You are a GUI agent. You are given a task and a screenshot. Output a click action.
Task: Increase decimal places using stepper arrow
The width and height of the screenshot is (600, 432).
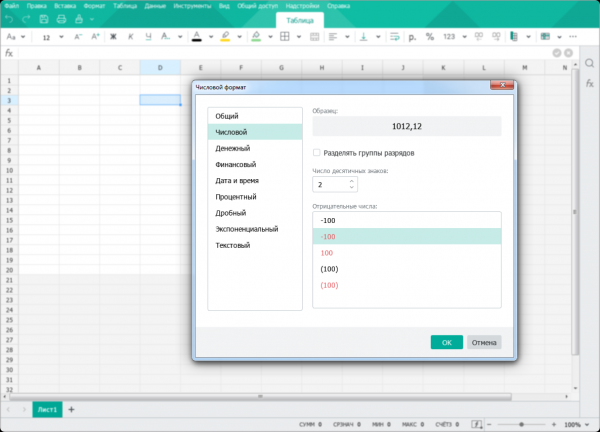[x=352, y=182]
